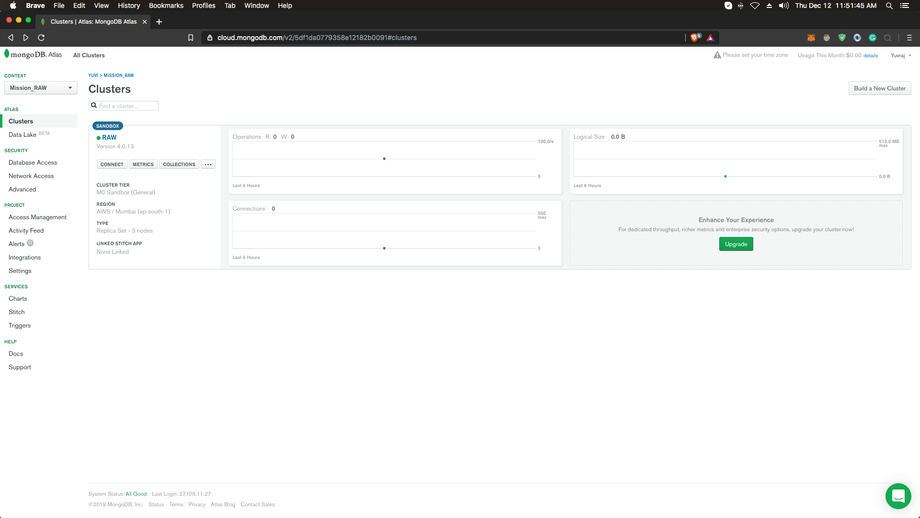The height and width of the screenshot is (518, 920).
Task: Open Stitch service
Action: coord(16,312)
